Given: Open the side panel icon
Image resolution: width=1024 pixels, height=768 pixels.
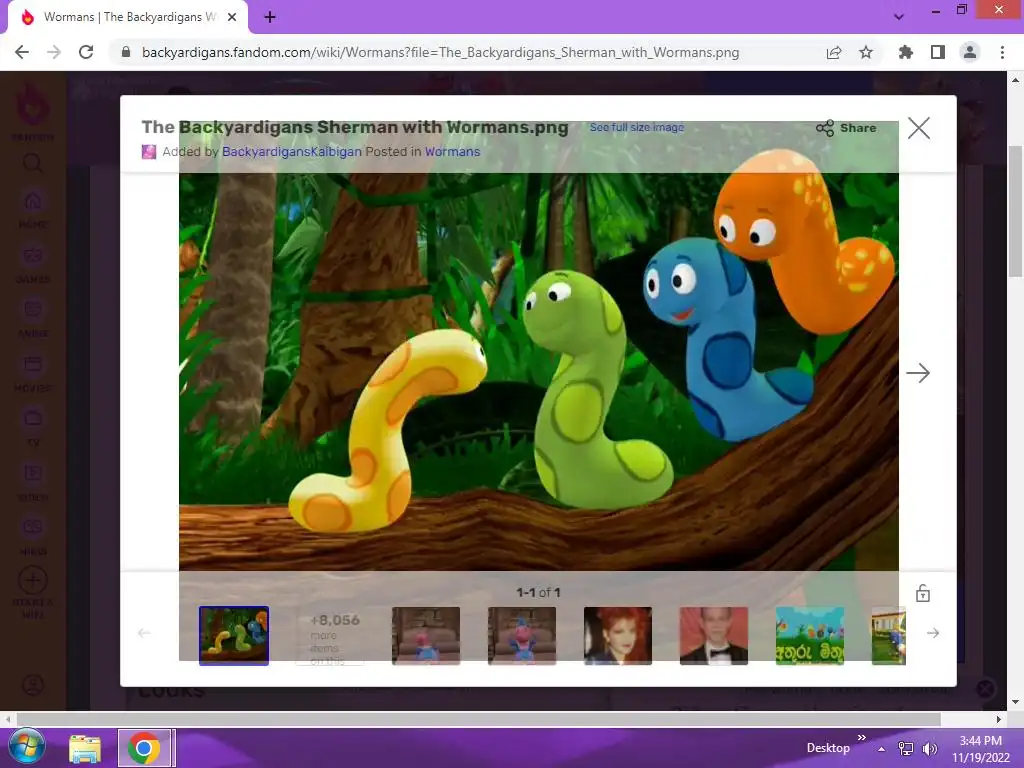Looking at the screenshot, I should point(937,52).
